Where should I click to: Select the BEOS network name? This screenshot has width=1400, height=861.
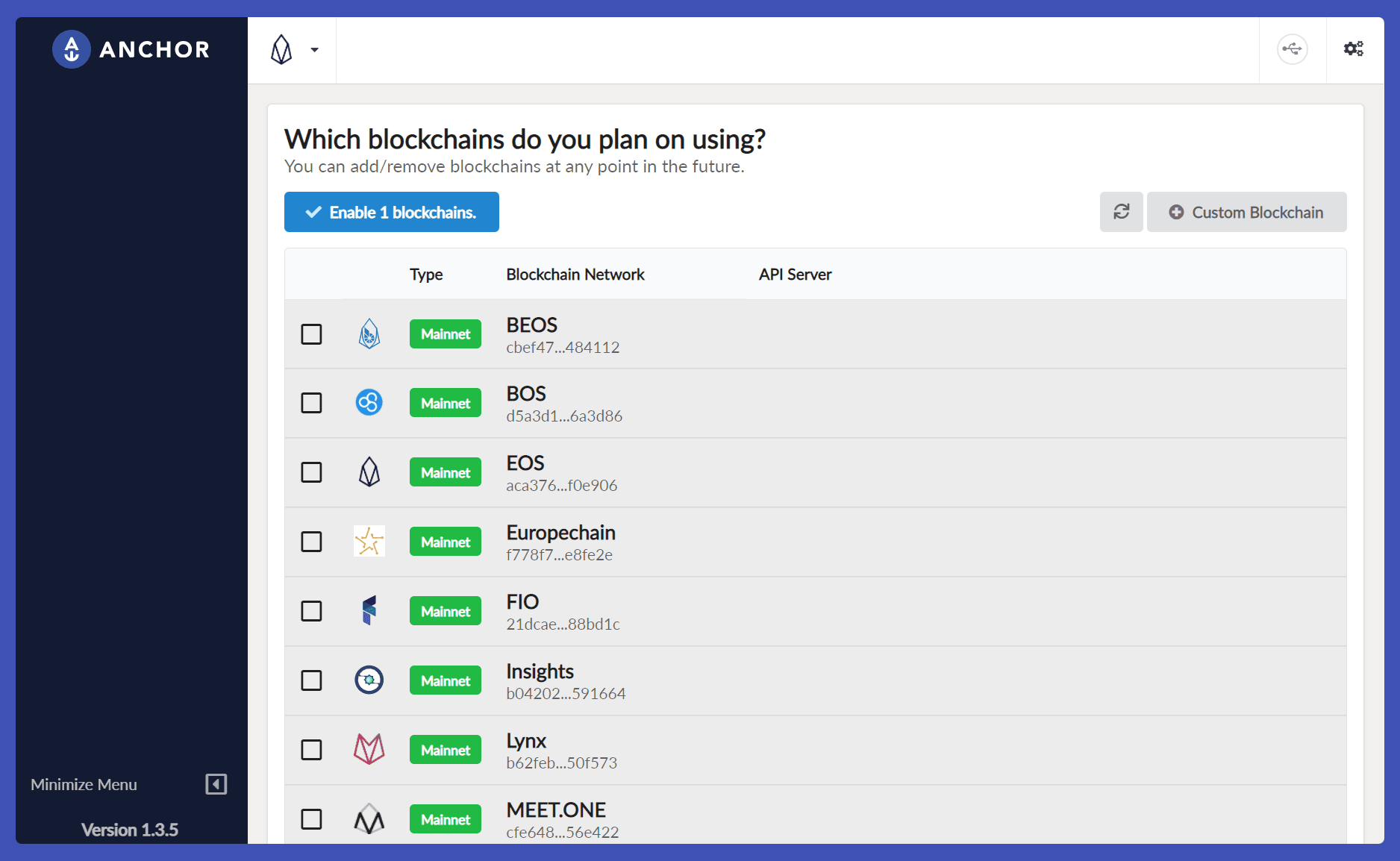point(532,325)
